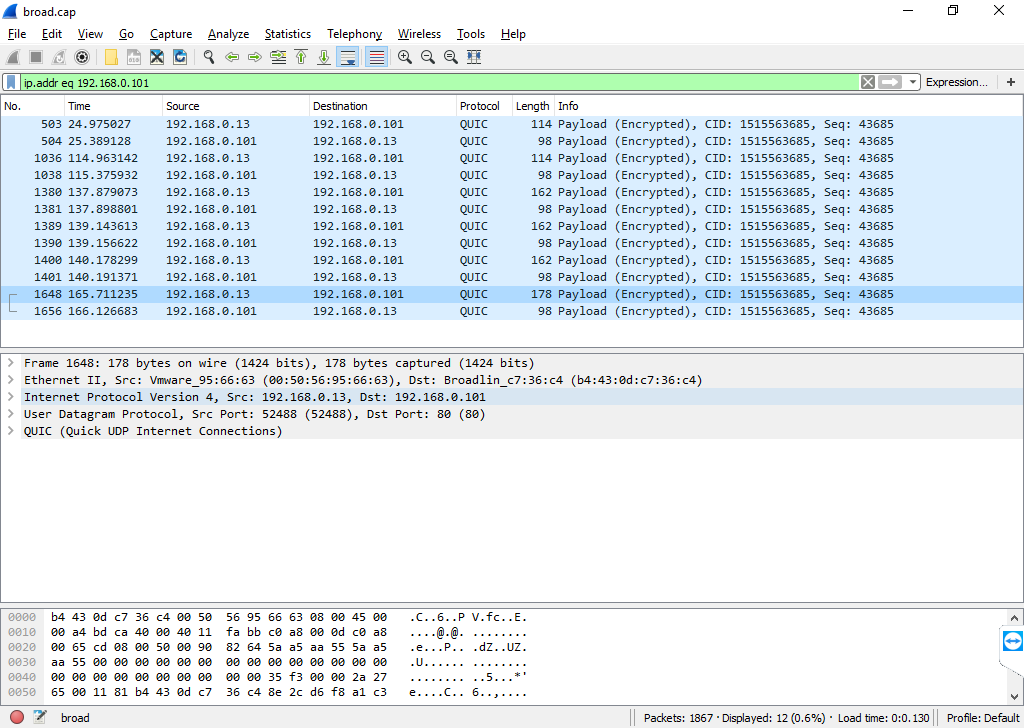Image resolution: width=1024 pixels, height=728 pixels.
Task: Open the Telephony menu
Action: pos(354,33)
